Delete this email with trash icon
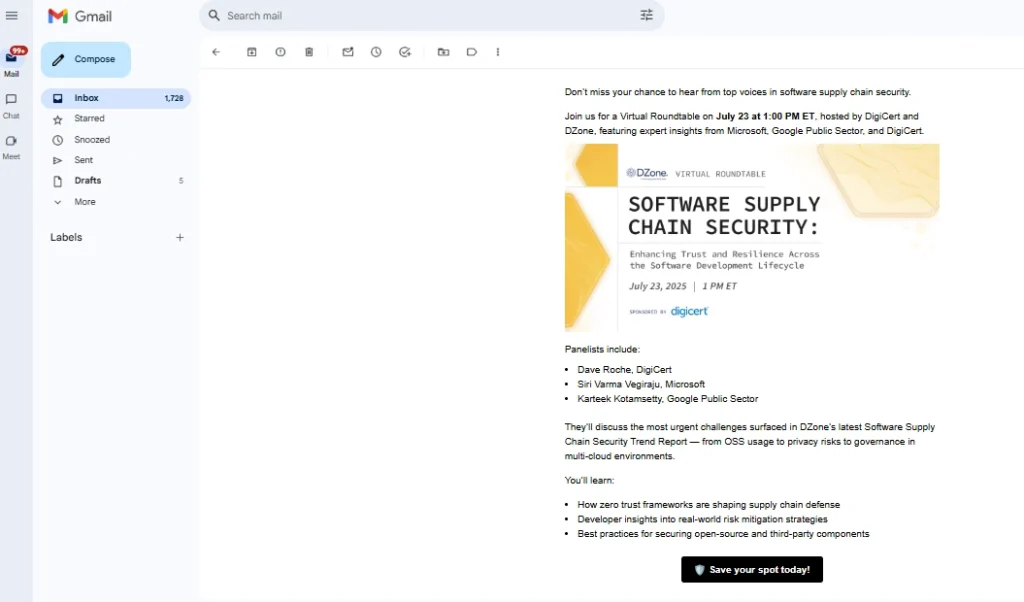Viewport: 1024px width, 602px height. 309,52
